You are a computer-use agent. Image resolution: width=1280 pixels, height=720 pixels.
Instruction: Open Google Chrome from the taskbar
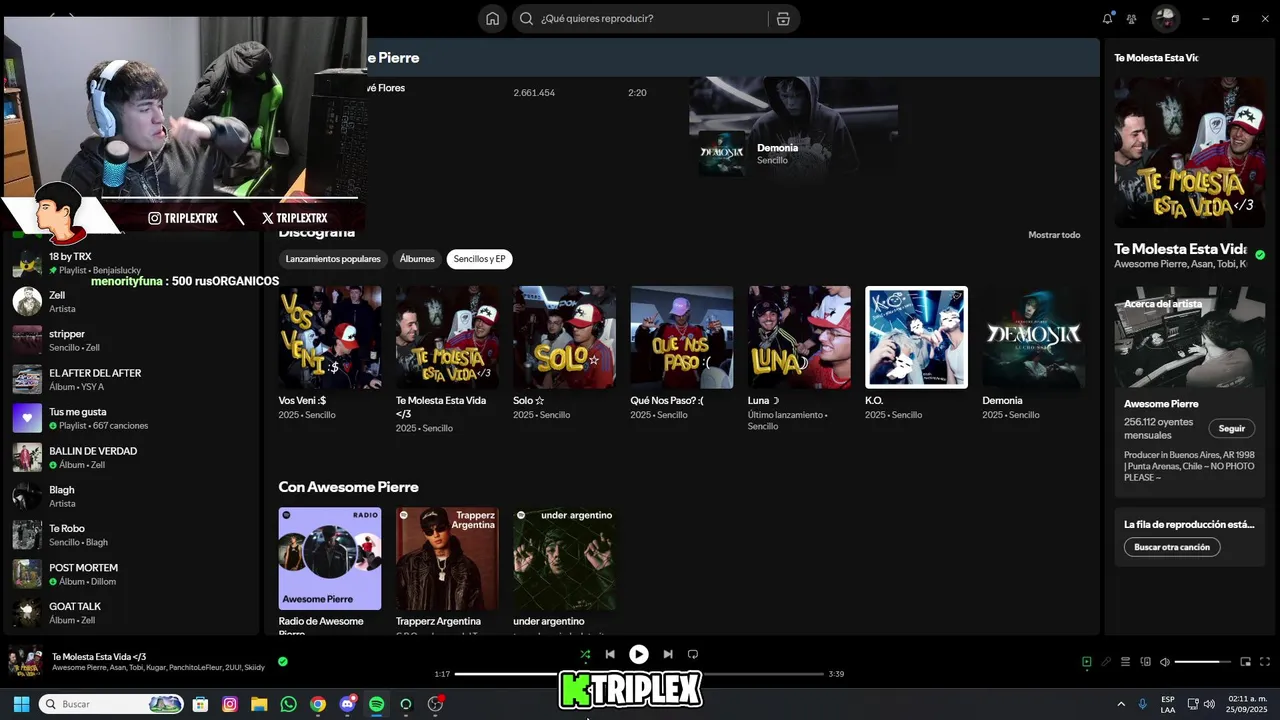[x=318, y=704]
